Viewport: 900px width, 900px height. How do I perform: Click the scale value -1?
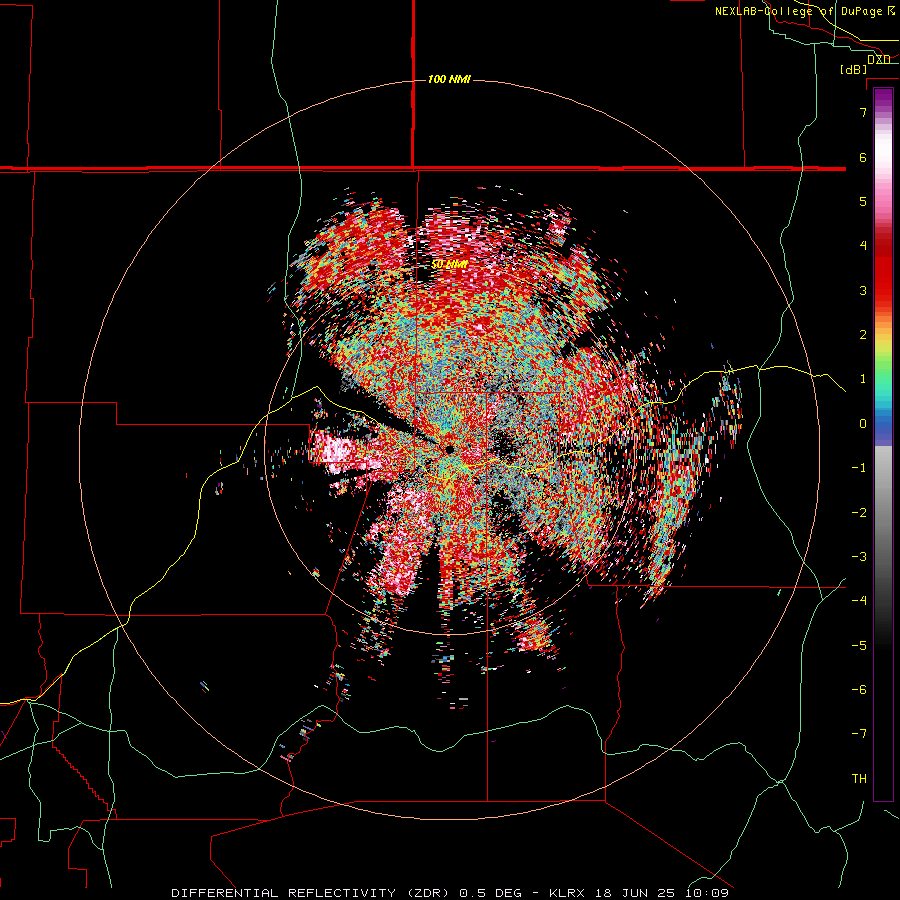[x=859, y=468]
